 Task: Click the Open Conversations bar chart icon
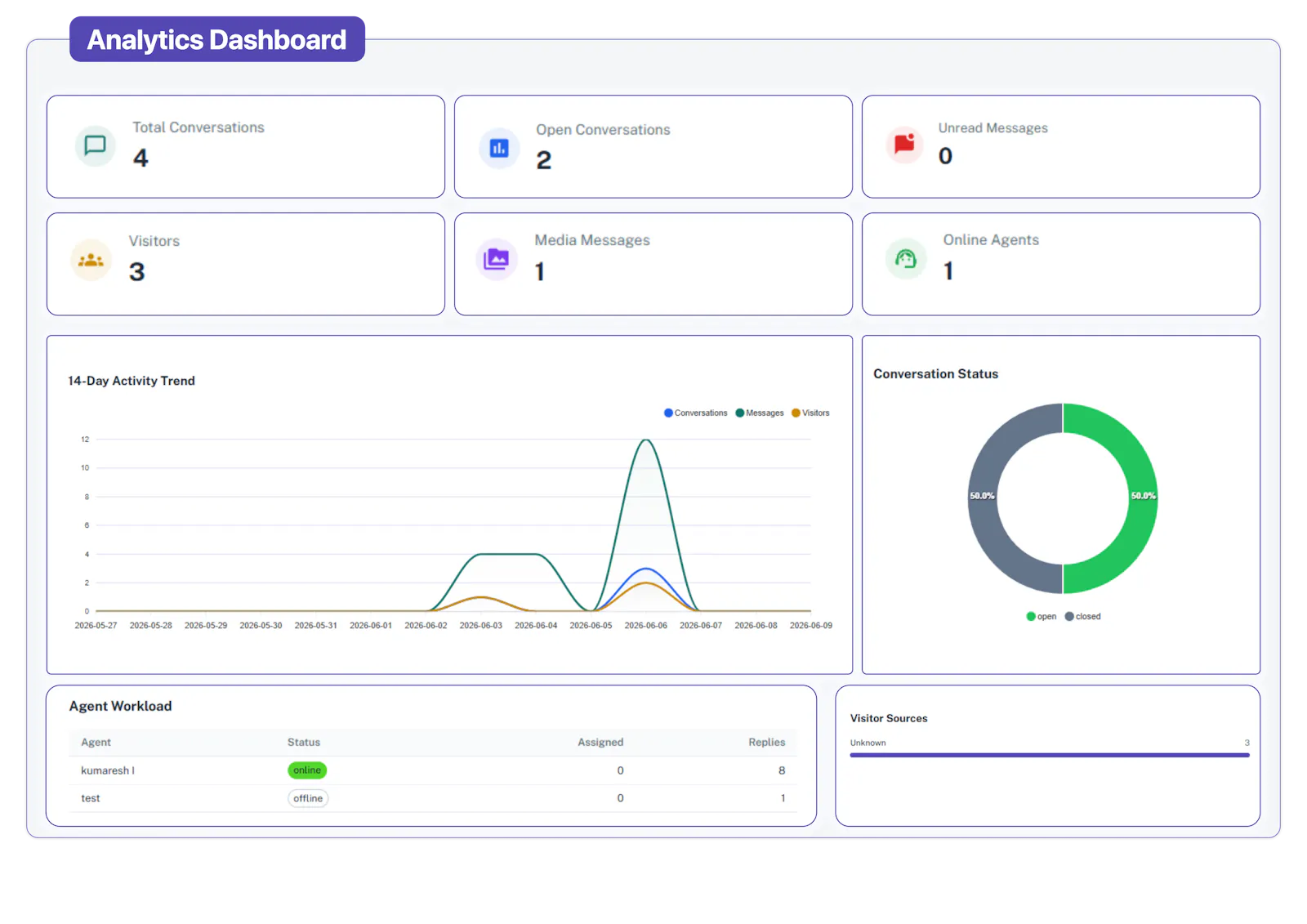coord(499,148)
